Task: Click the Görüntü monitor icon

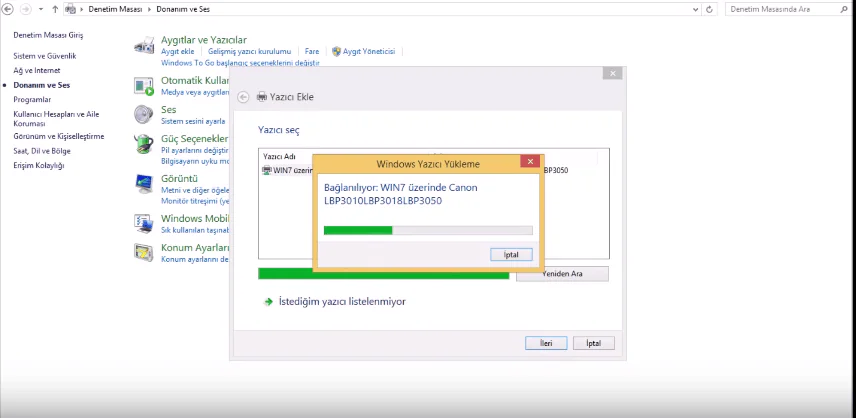Action: coord(144,184)
